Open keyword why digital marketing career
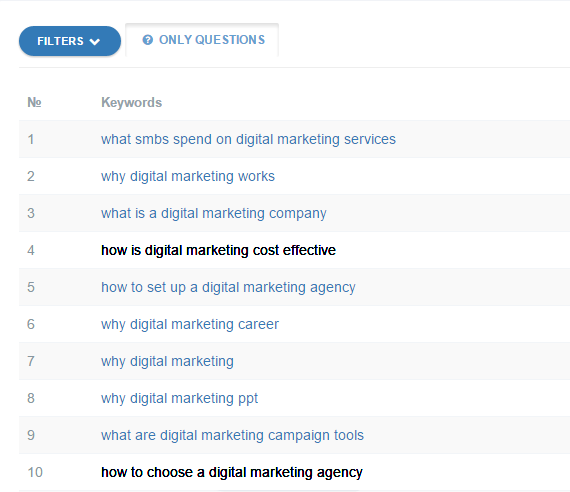The width and height of the screenshot is (570, 492). coord(190,324)
